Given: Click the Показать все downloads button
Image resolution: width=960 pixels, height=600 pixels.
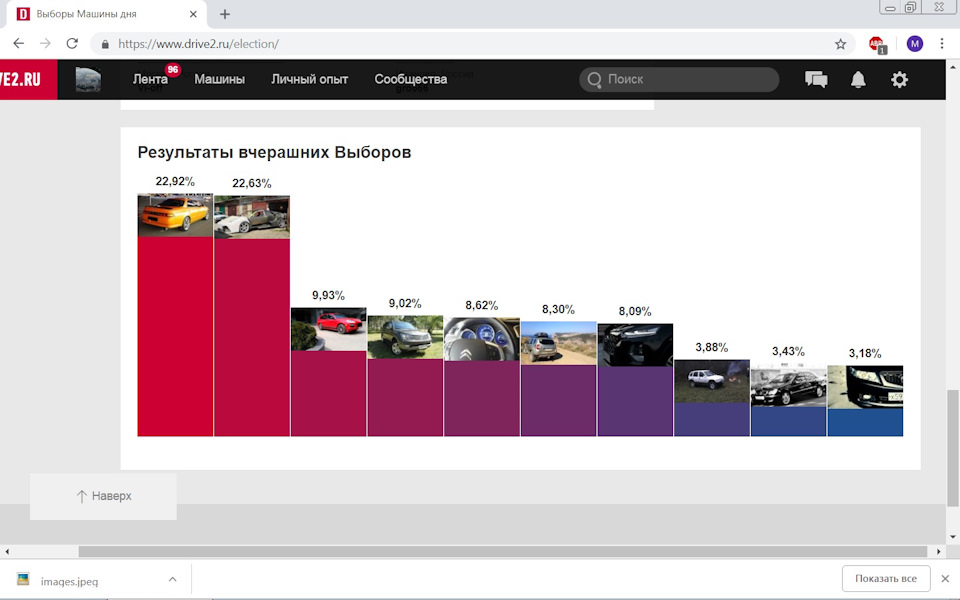Looking at the screenshot, I should (886, 579).
